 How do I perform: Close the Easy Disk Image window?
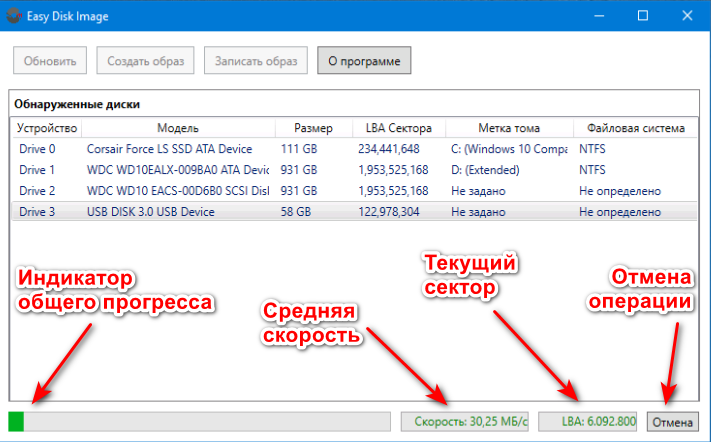click(687, 16)
